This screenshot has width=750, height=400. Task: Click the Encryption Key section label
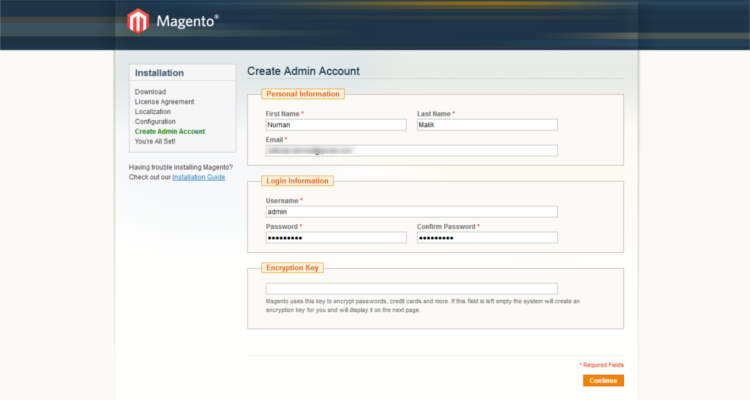(292, 268)
